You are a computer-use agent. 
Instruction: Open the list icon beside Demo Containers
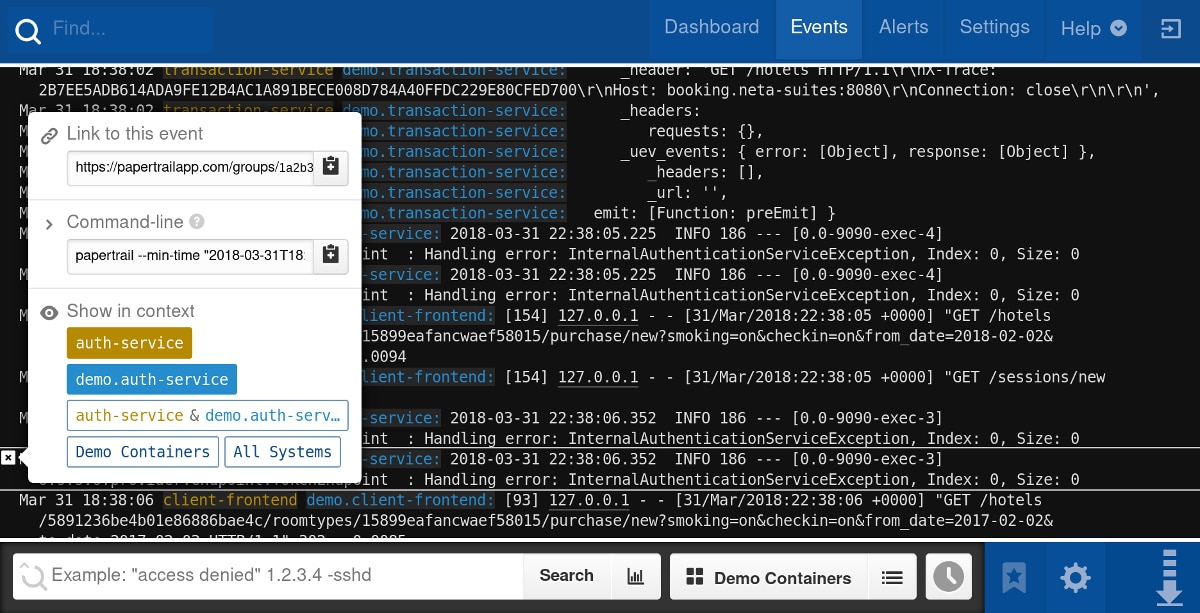click(892, 577)
